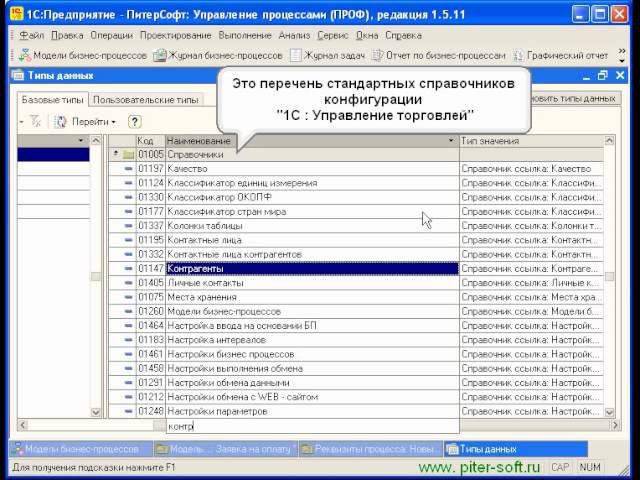Switch to Типы данных window tab at bottom
This screenshot has height=480, width=640.
pyautogui.click(x=516, y=449)
